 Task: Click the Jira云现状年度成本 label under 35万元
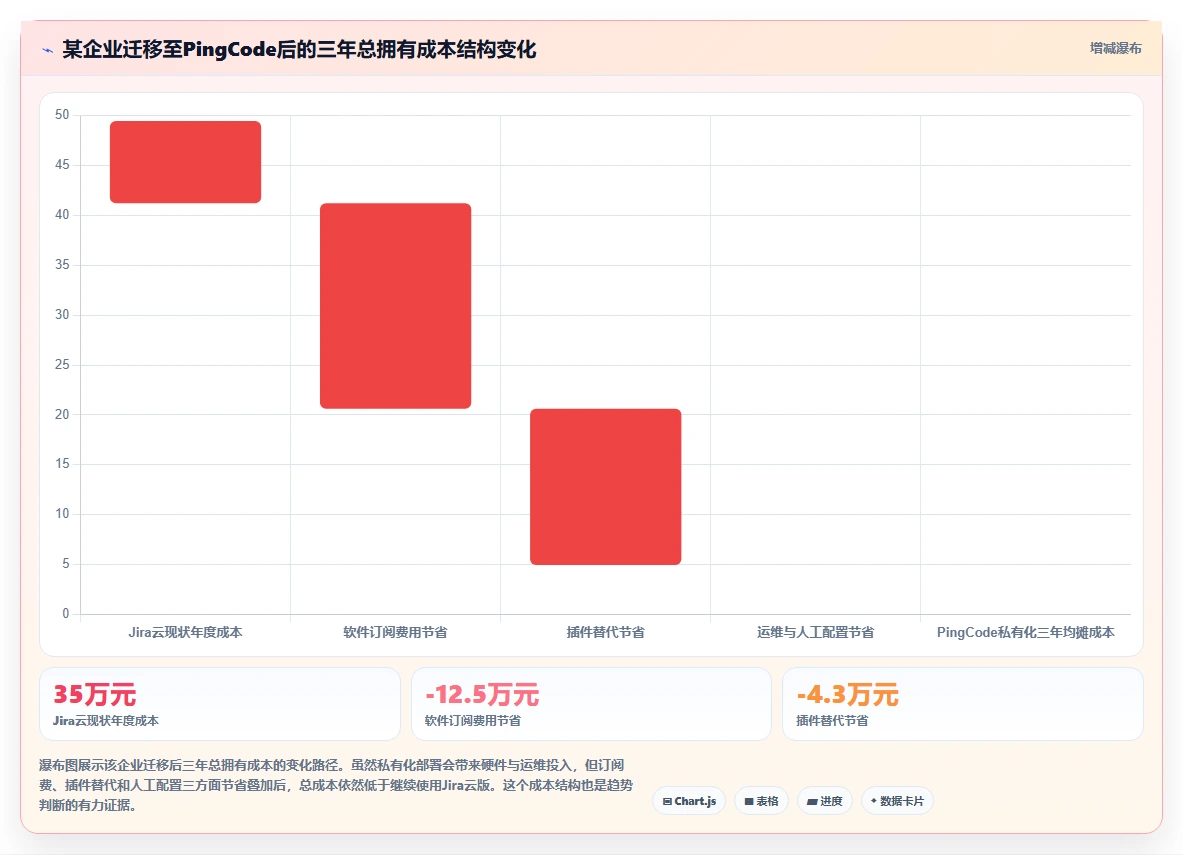106,721
